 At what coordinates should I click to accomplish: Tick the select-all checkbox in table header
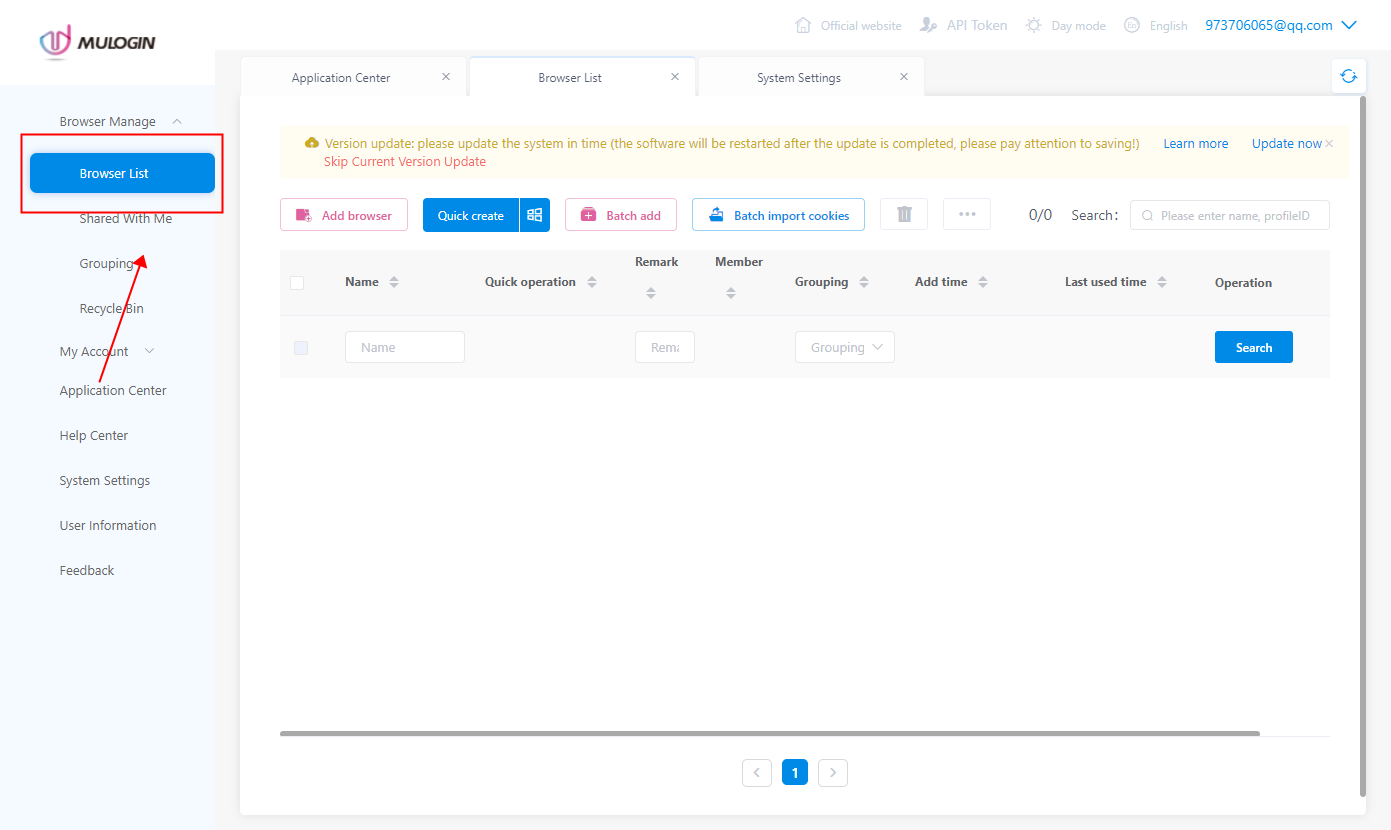pyautogui.click(x=297, y=283)
